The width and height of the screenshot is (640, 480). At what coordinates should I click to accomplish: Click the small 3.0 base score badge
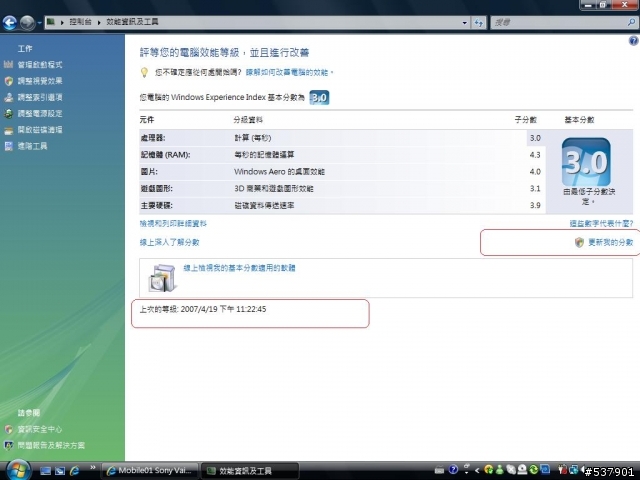(x=319, y=98)
